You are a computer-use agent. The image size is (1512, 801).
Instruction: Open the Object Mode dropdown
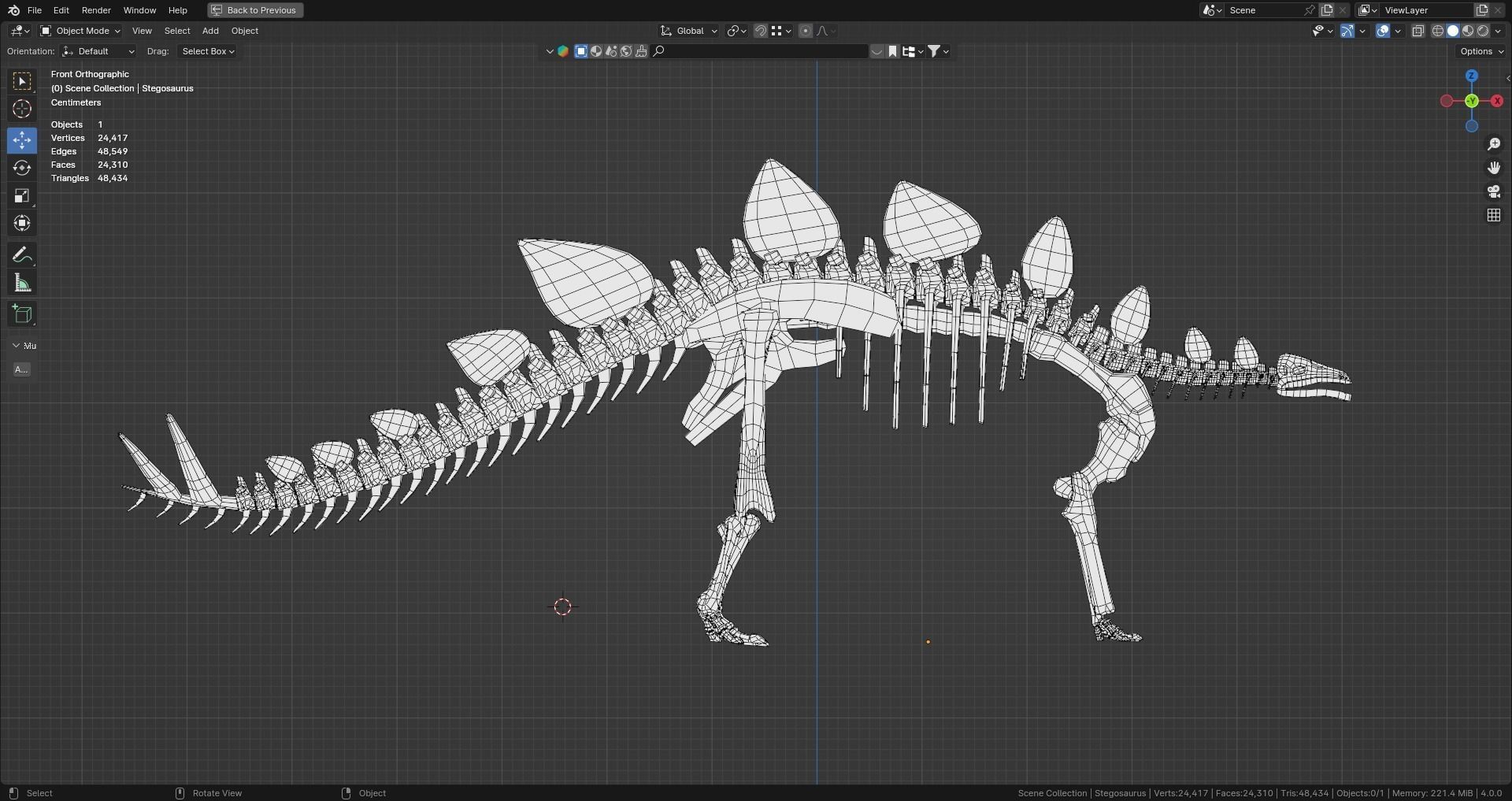tap(80, 31)
